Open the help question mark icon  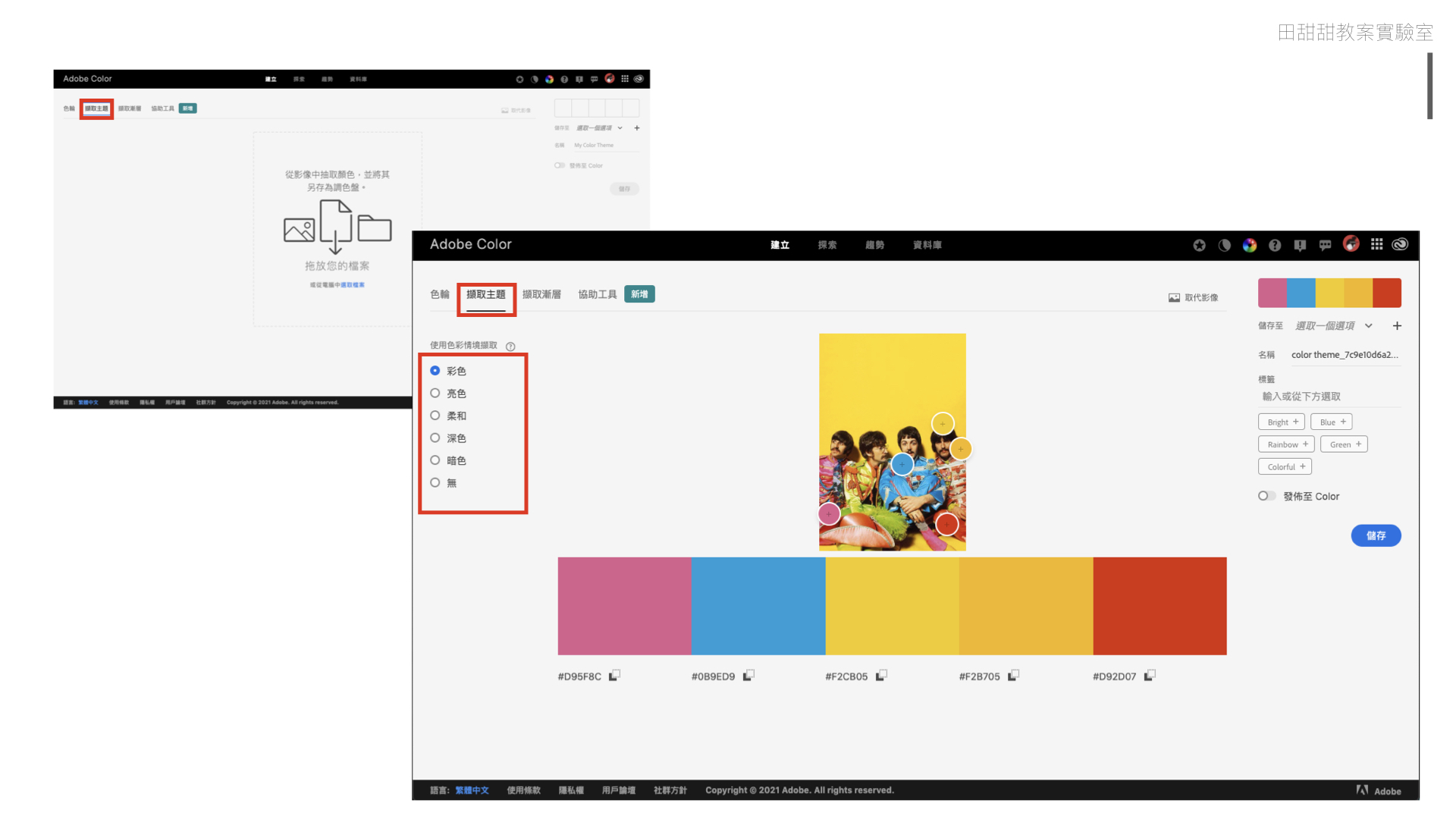click(1275, 245)
